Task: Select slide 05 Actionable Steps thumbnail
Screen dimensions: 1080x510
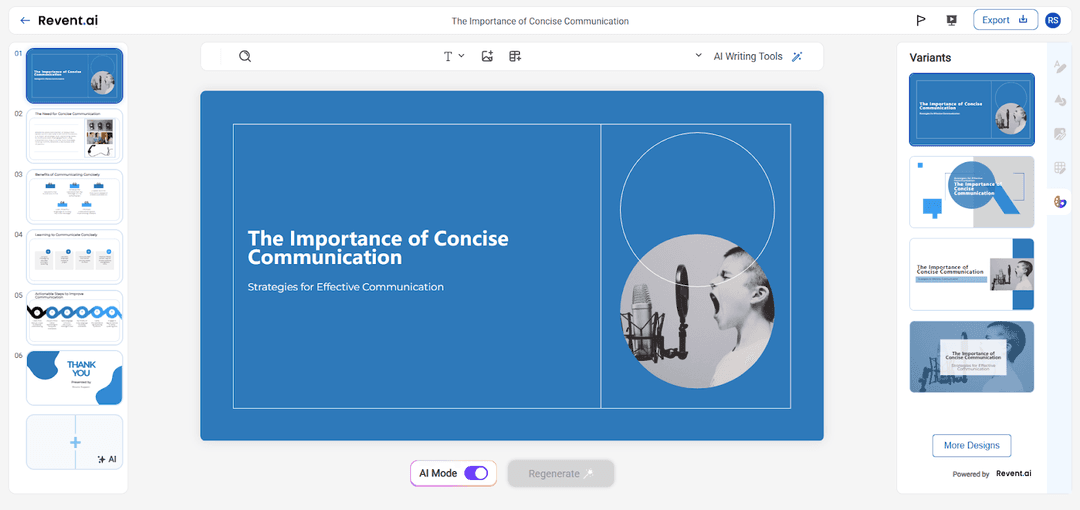Action: click(x=74, y=317)
